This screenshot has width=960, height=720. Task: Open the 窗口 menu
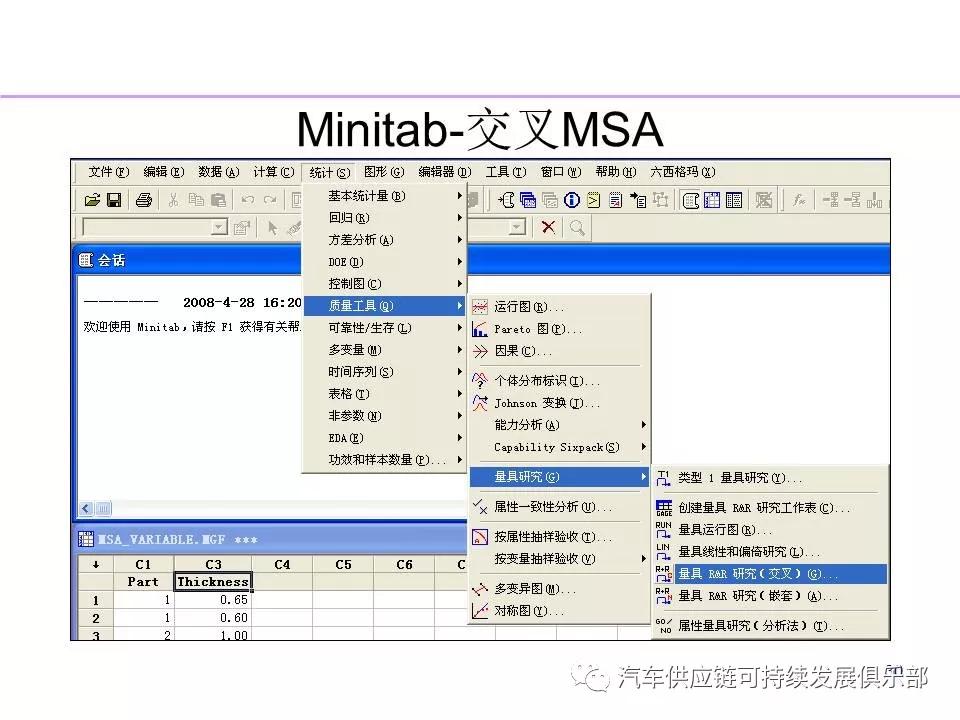click(x=561, y=172)
